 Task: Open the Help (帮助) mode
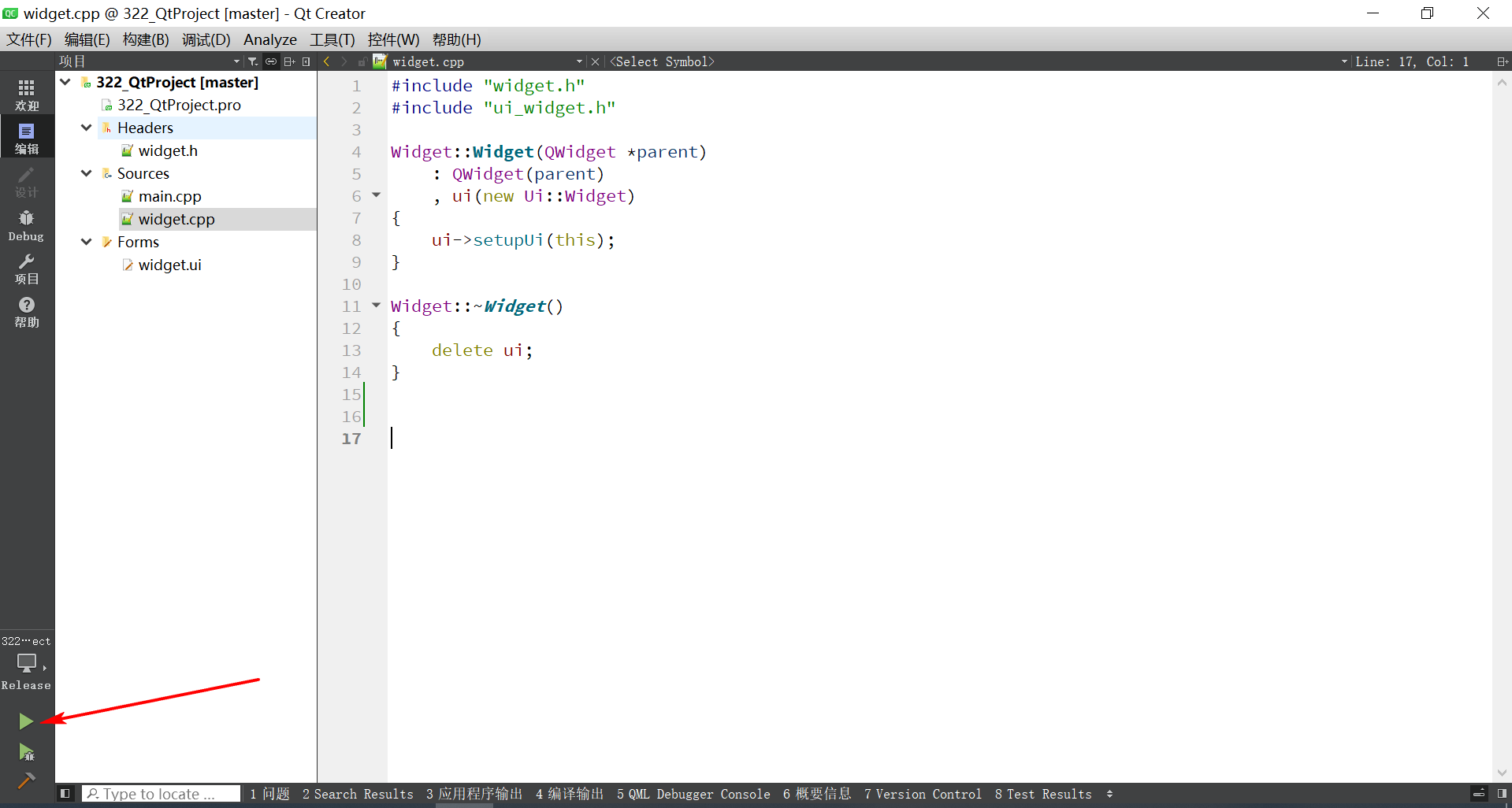tap(27, 312)
